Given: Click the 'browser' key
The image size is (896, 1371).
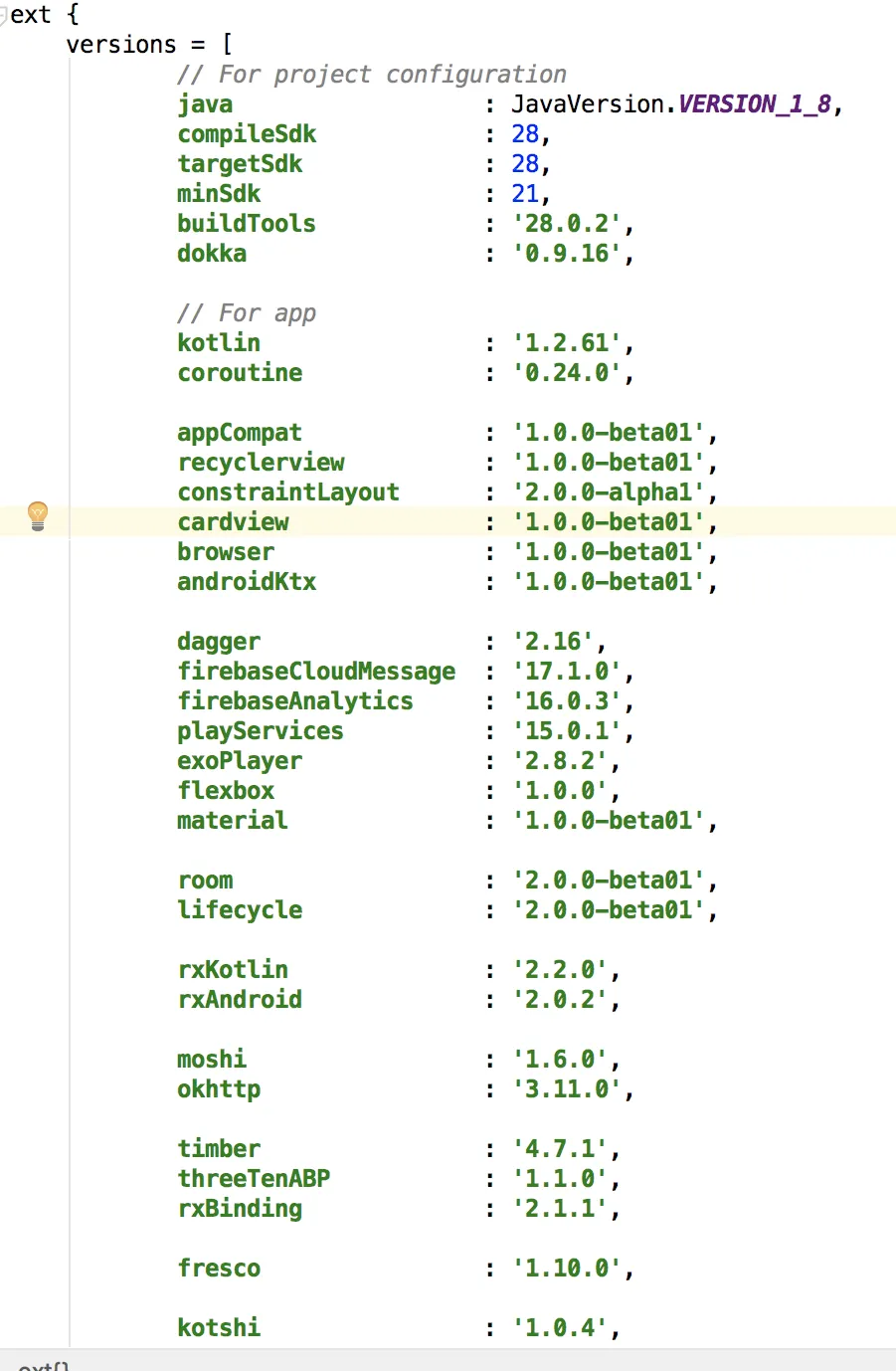Looking at the screenshot, I should click(226, 552).
